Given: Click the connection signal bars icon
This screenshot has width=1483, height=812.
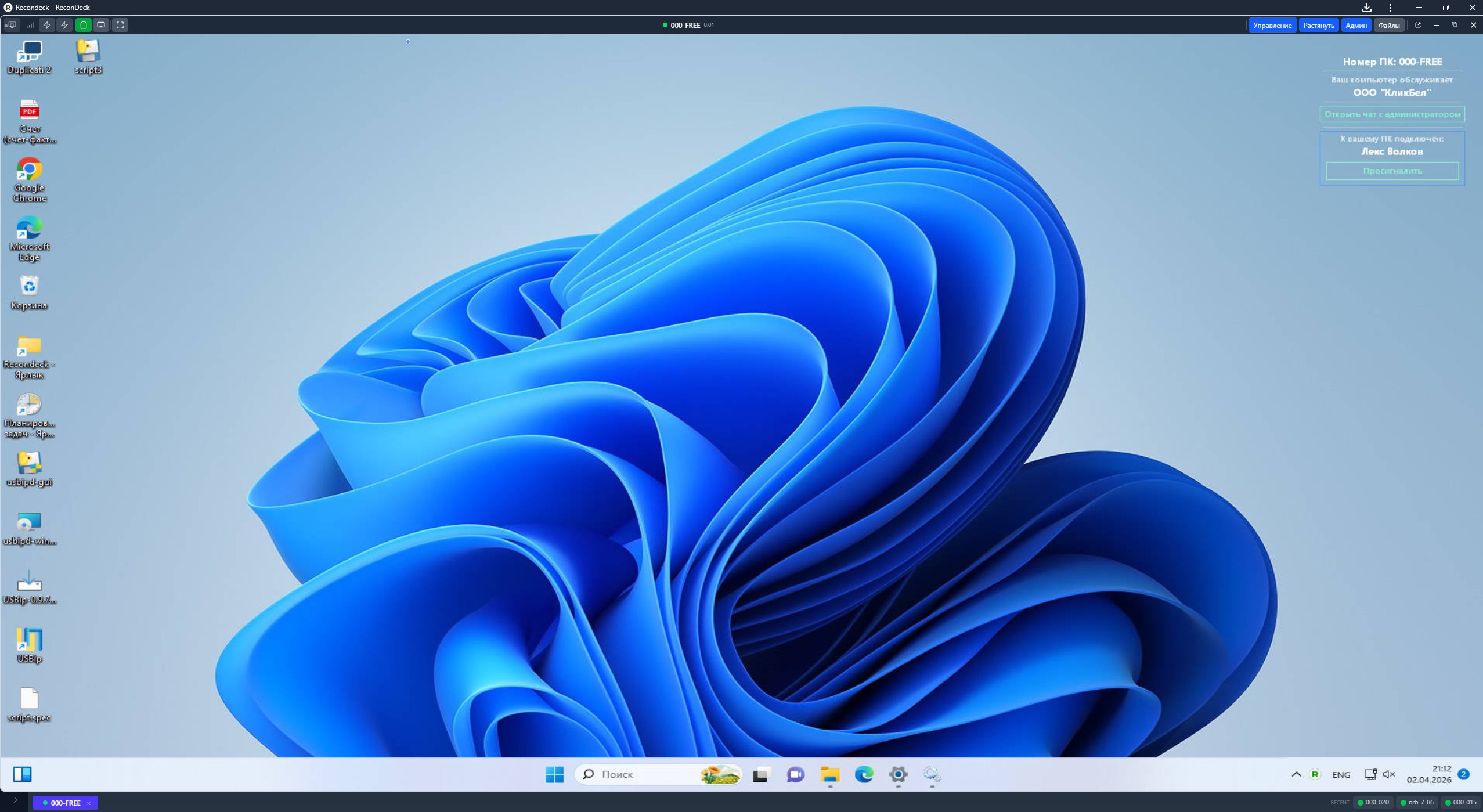Looking at the screenshot, I should point(30,25).
